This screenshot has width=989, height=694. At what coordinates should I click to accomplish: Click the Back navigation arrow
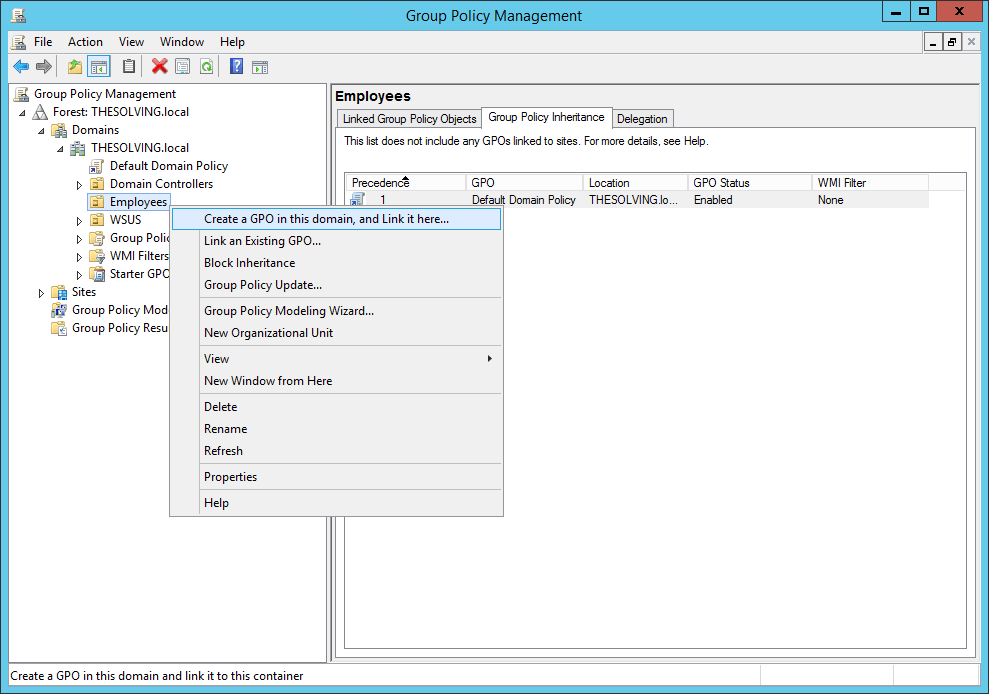coord(21,66)
